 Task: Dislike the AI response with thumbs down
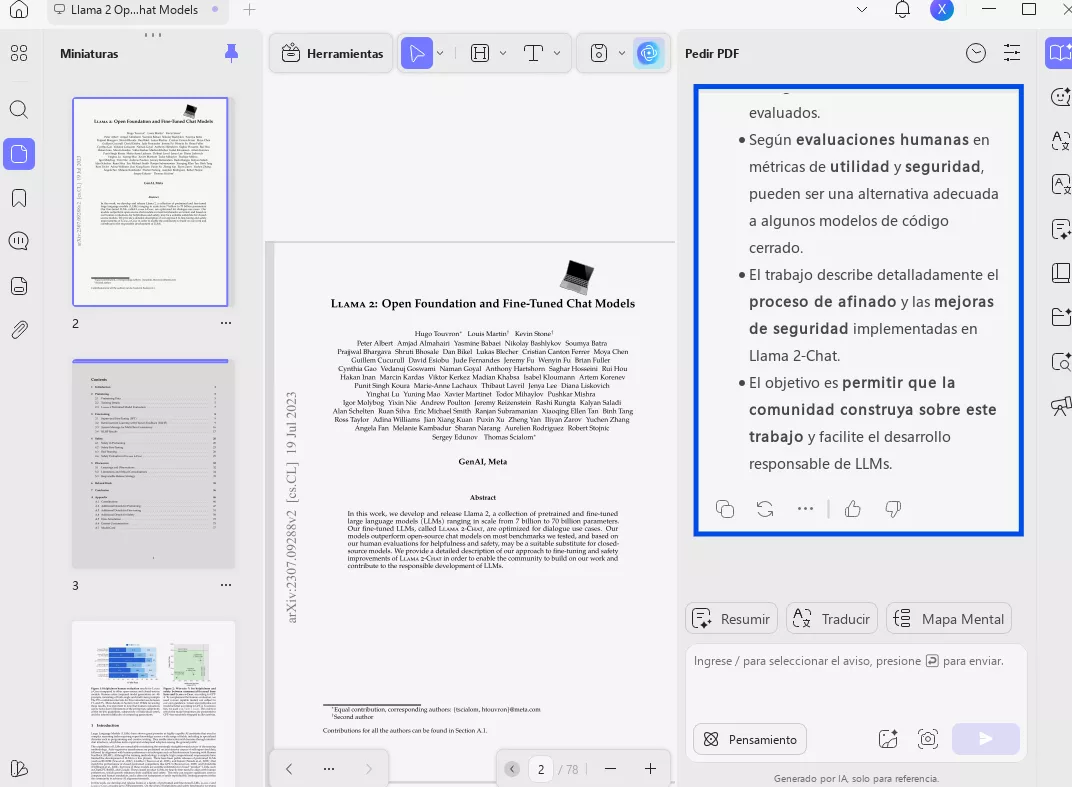893,509
